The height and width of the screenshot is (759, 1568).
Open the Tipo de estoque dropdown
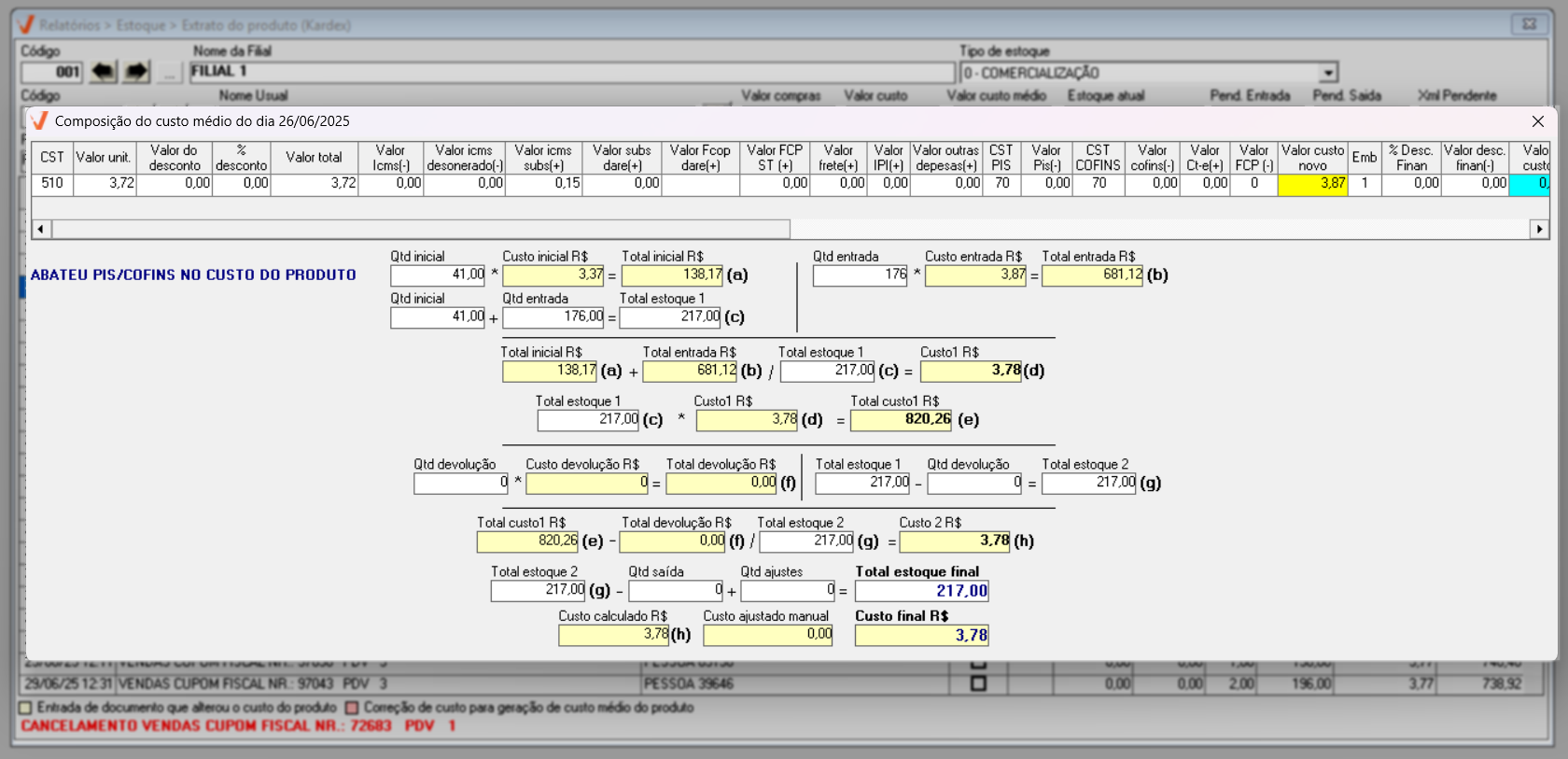click(1328, 73)
